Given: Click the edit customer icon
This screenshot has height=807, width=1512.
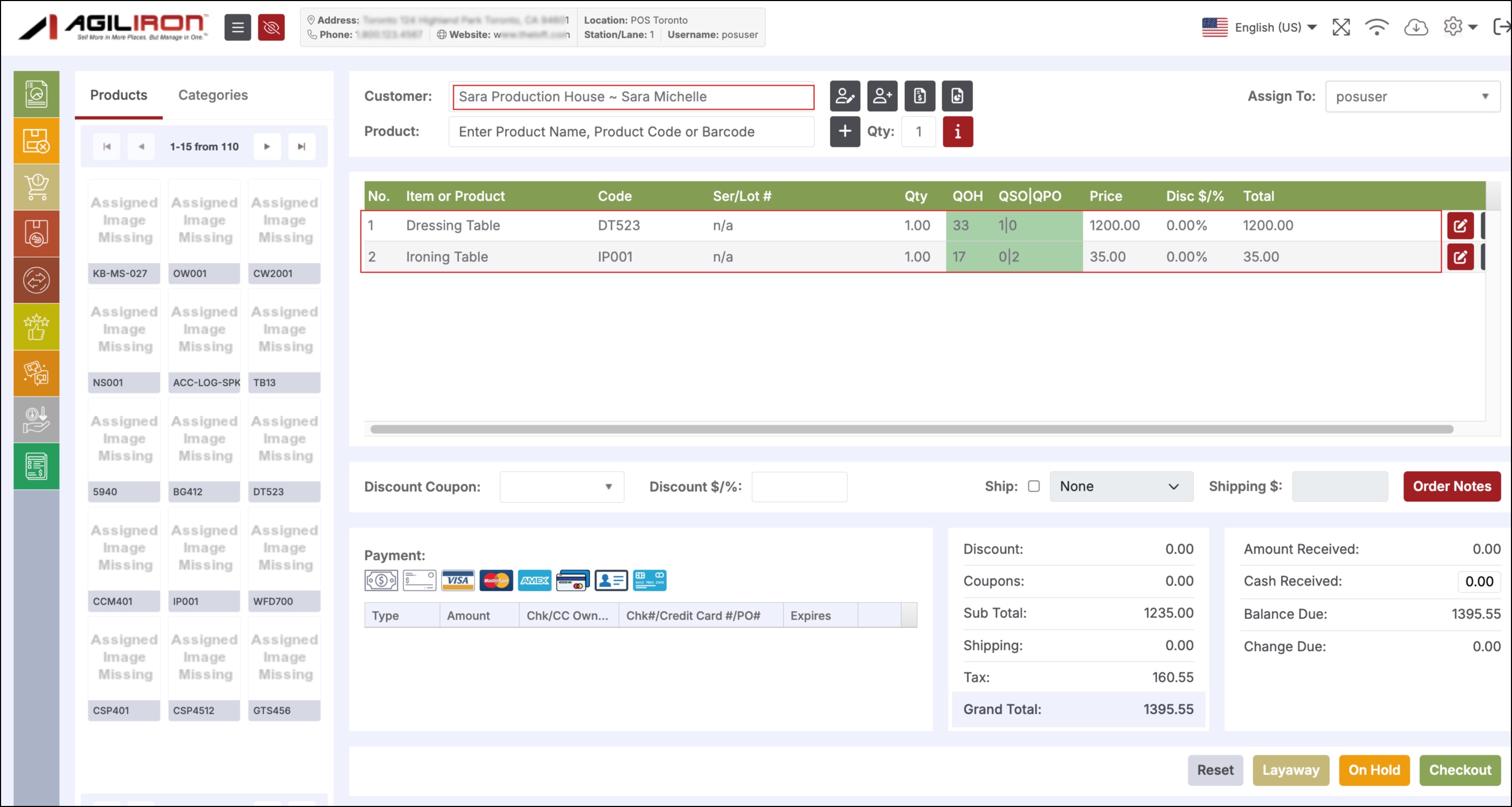Looking at the screenshot, I should pyautogui.click(x=845, y=96).
